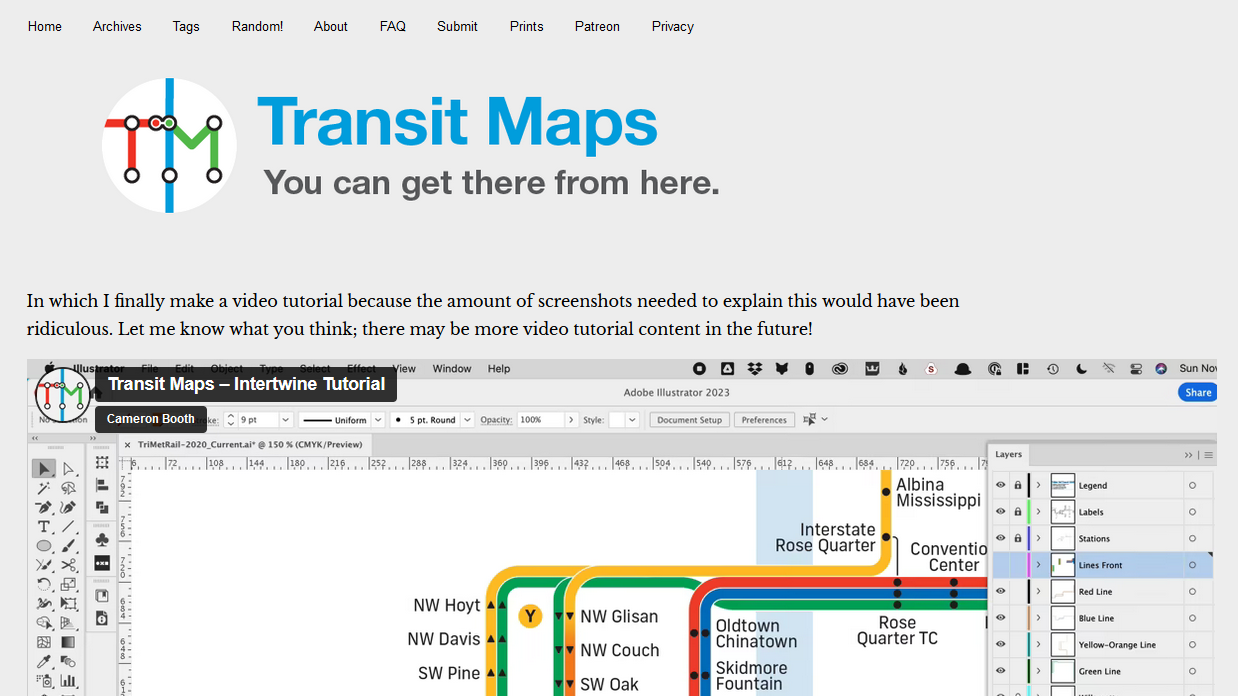
Task: Click the Share button in Illustrator
Action: pos(1198,393)
